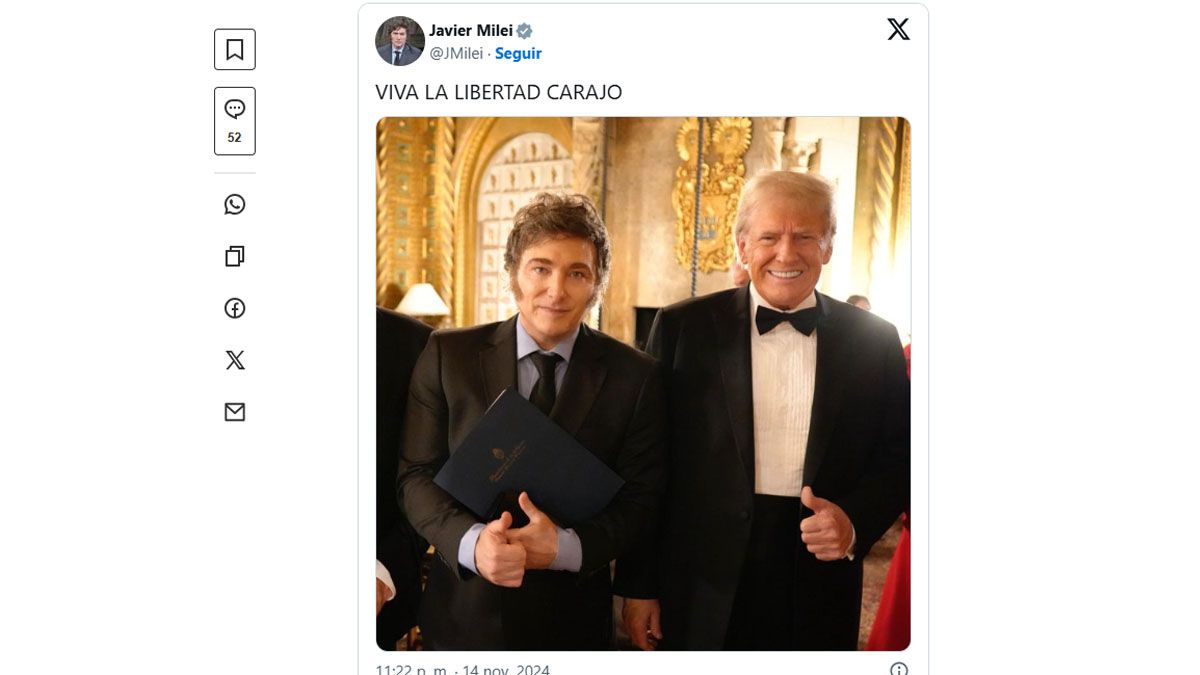
Task: Follow the account with Seguir
Action: [x=518, y=53]
